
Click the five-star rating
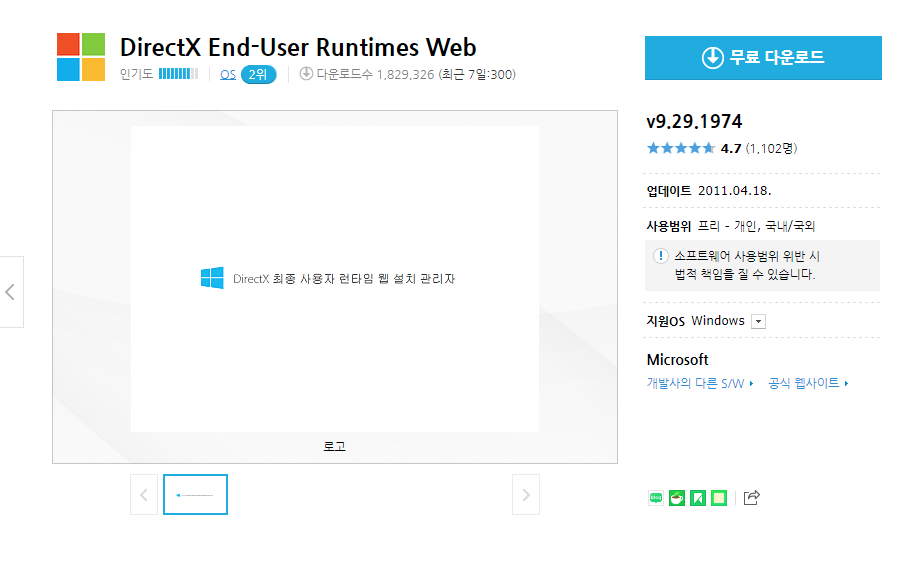(x=680, y=148)
